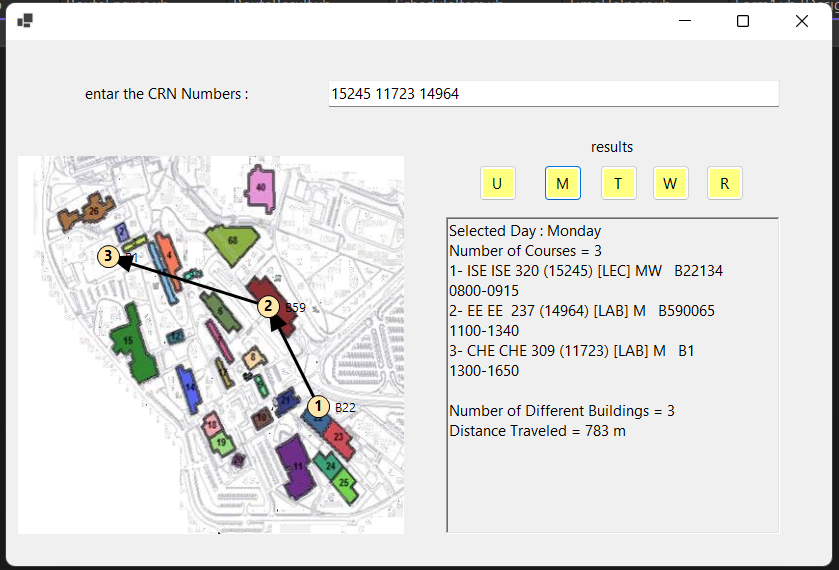Maximize the application window
The height and width of the screenshot is (570, 839).
tap(743, 21)
